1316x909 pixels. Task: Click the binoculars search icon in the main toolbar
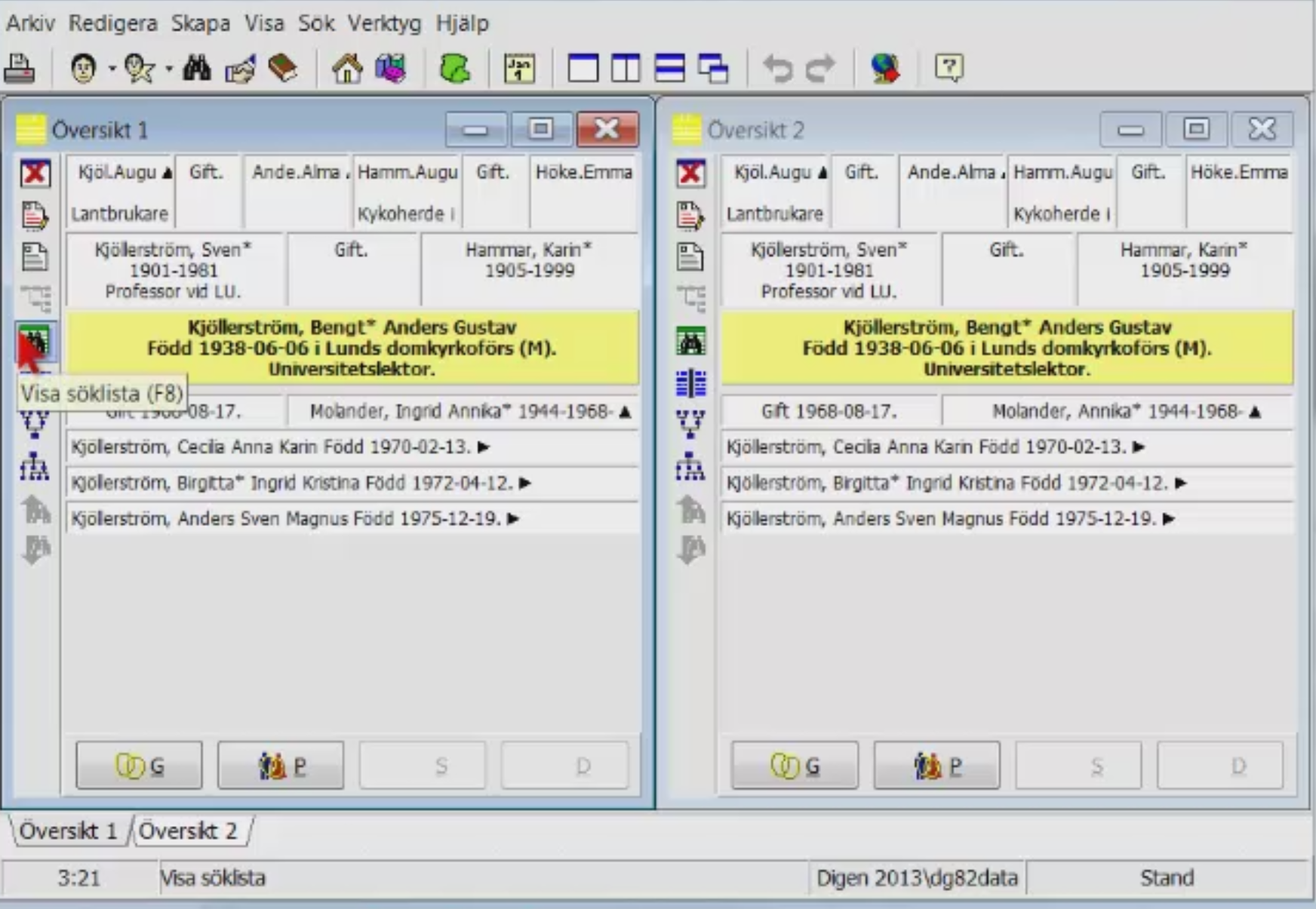point(197,69)
